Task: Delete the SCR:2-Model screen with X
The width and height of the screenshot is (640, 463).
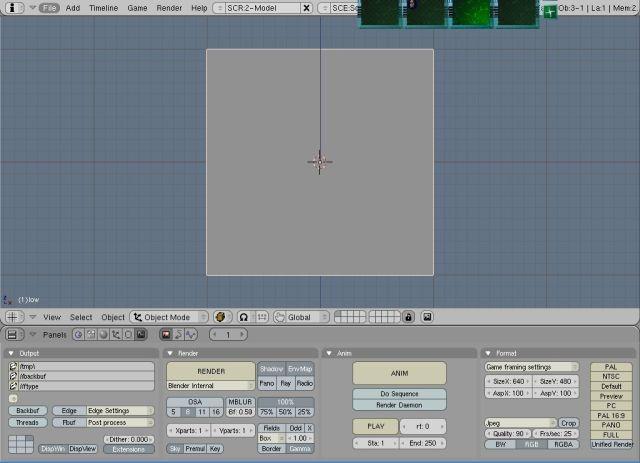Action: coord(306,8)
